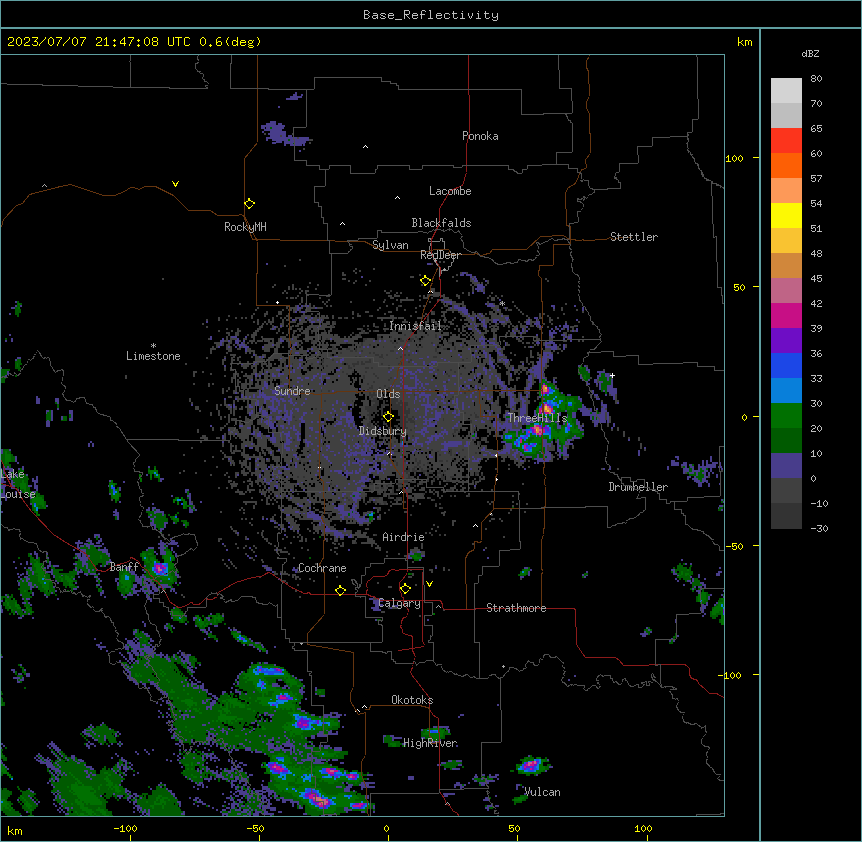
Task: Click the Base_Reflectivity title
Action: tap(431, 15)
